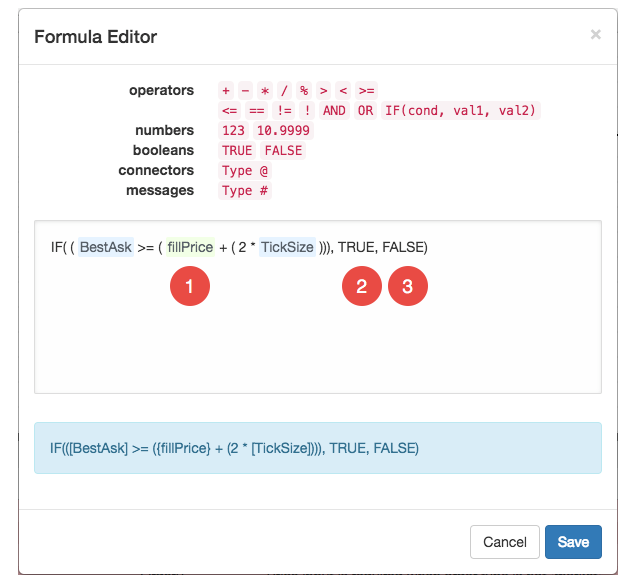
Task: Insert the not-equal operator
Action: click(x=284, y=111)
